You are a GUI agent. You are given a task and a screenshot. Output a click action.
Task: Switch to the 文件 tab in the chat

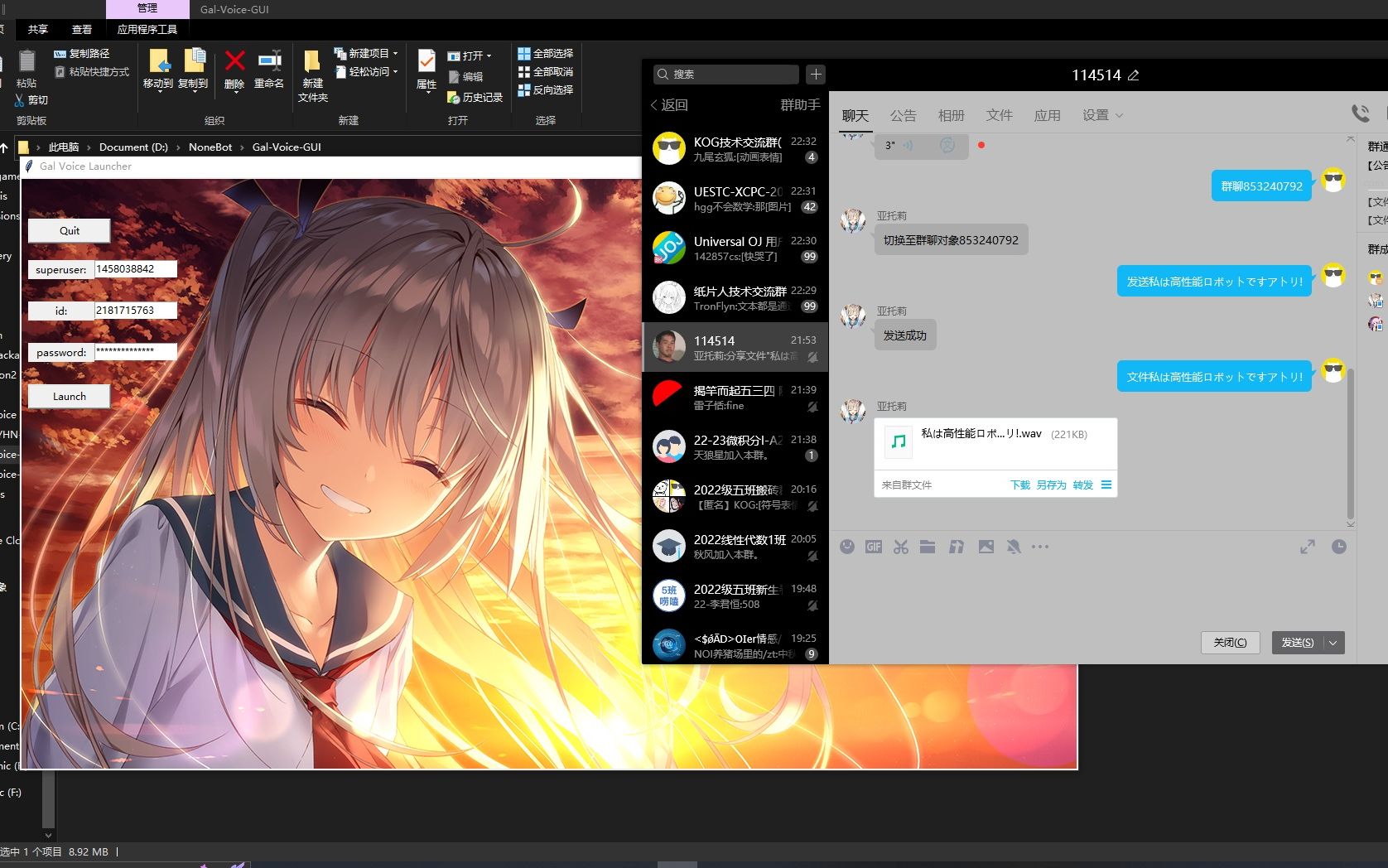click(x=999, y=115)
